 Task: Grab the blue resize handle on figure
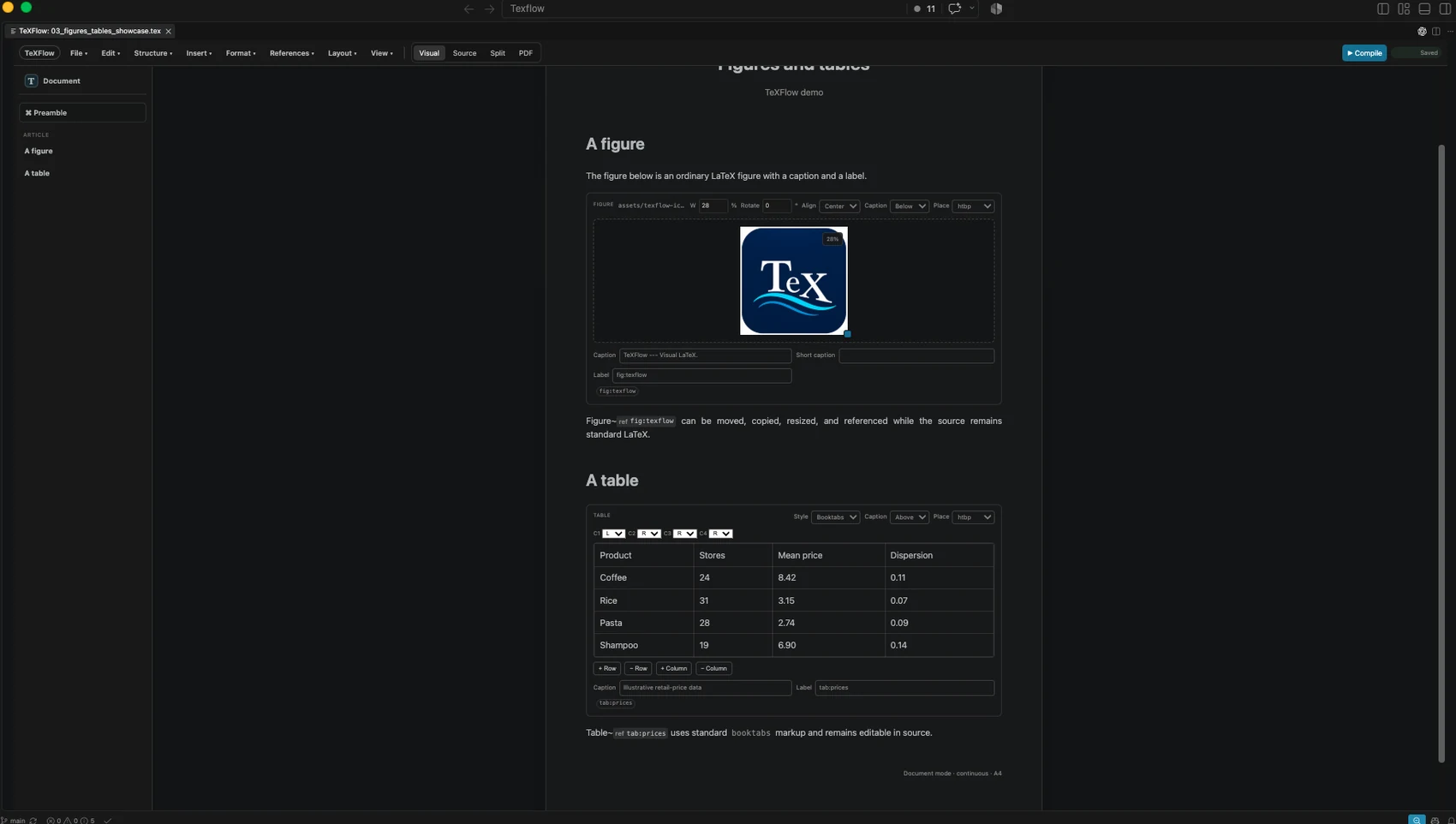tap(847, 333)
